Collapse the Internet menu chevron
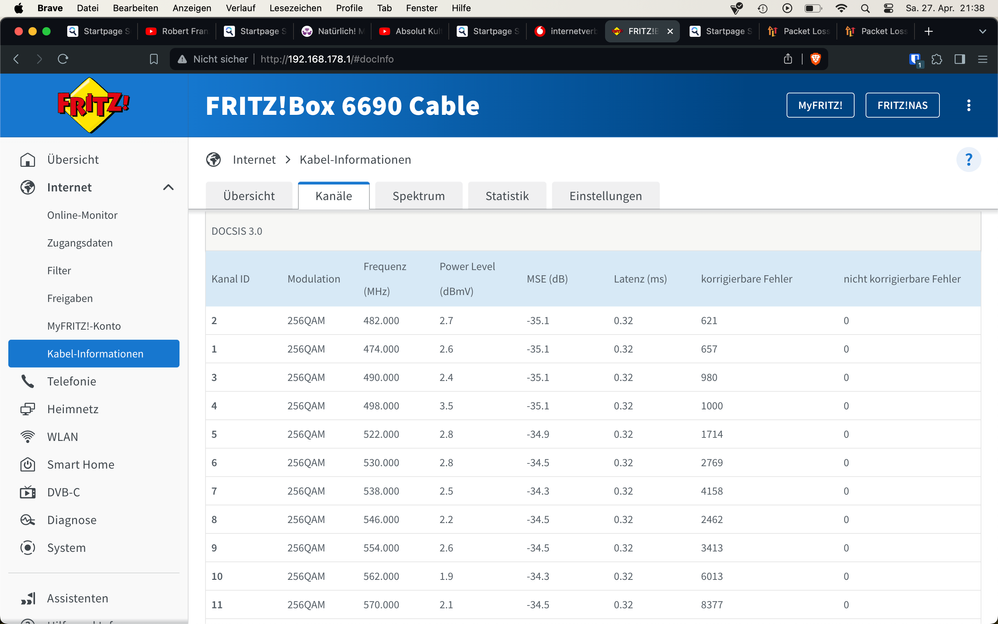The height and width of the screenshot is (624, 998). pyautogui.click(x=168, y=187)
